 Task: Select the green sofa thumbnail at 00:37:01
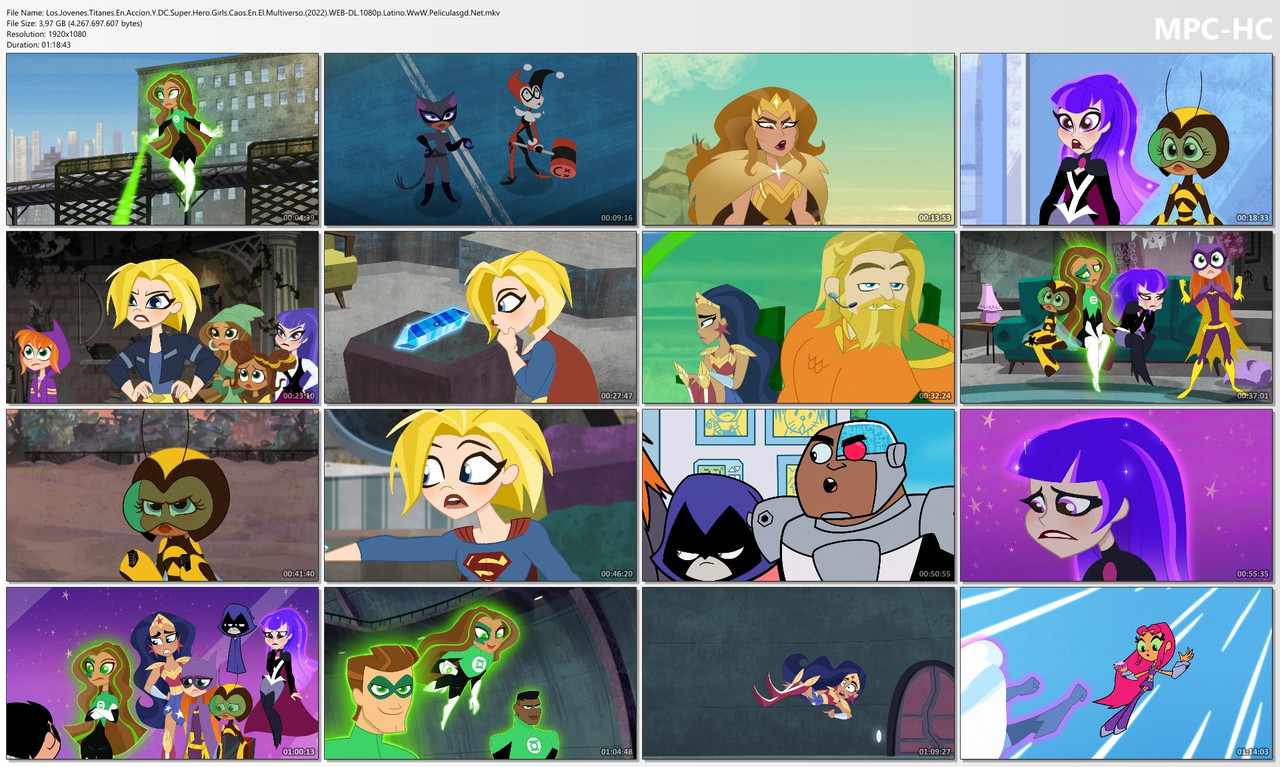[1117, 317]
